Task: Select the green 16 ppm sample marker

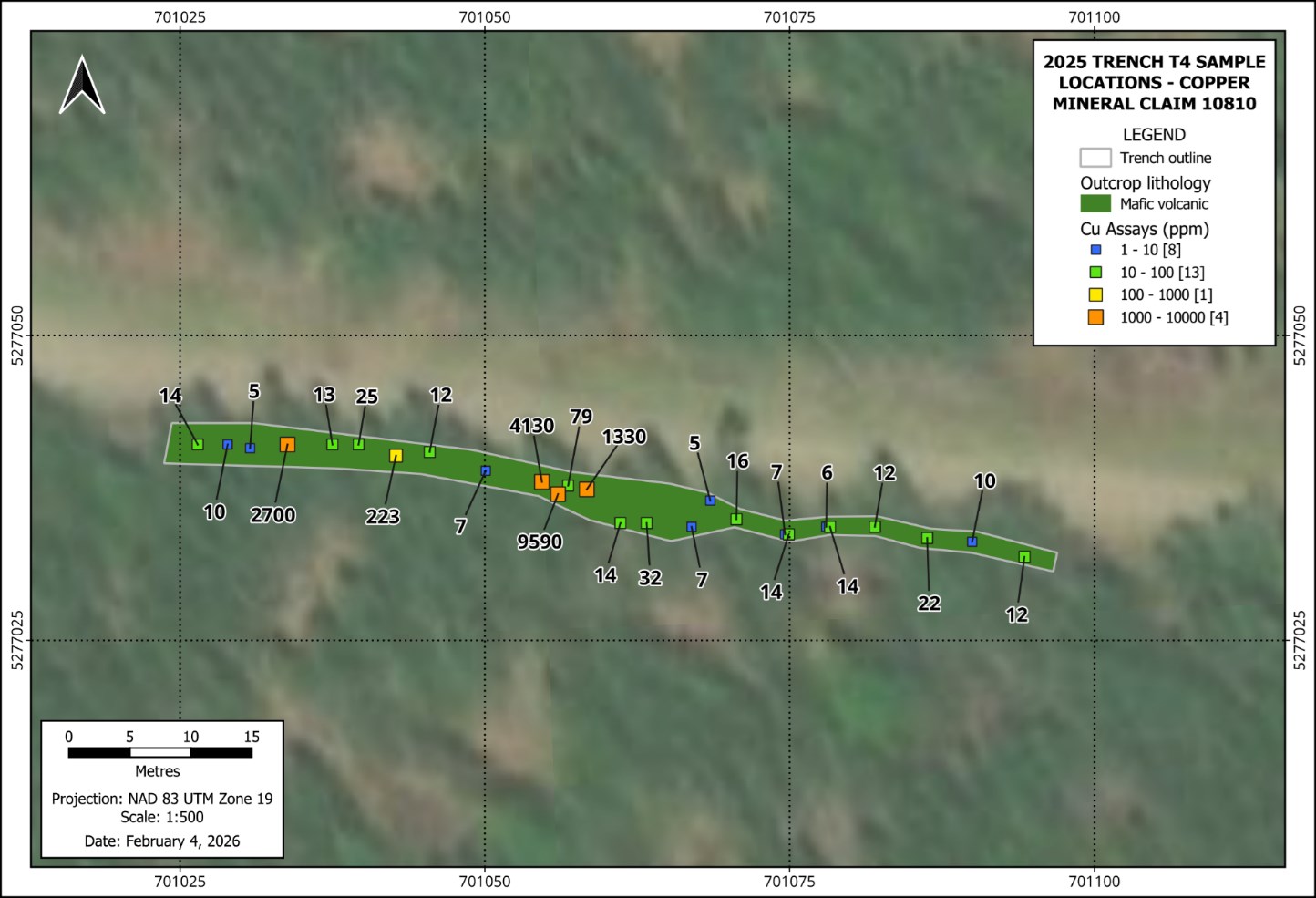Action: point(736,519)
